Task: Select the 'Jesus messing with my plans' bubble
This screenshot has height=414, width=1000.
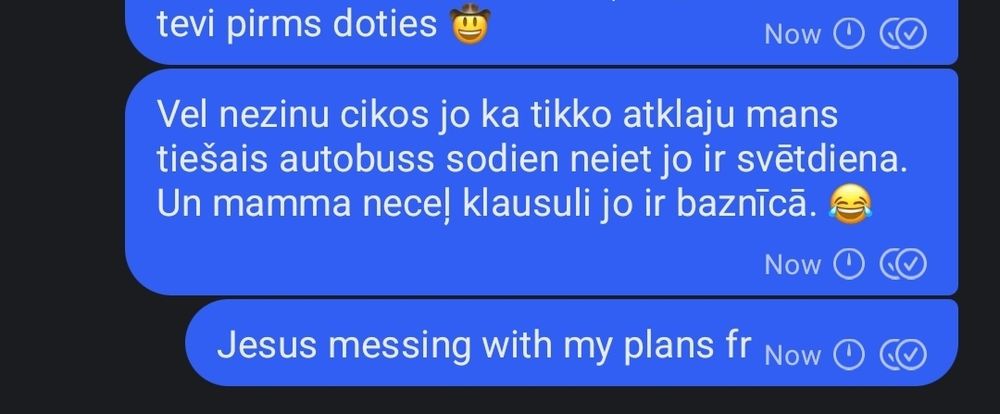Action: tap(571, 343)
